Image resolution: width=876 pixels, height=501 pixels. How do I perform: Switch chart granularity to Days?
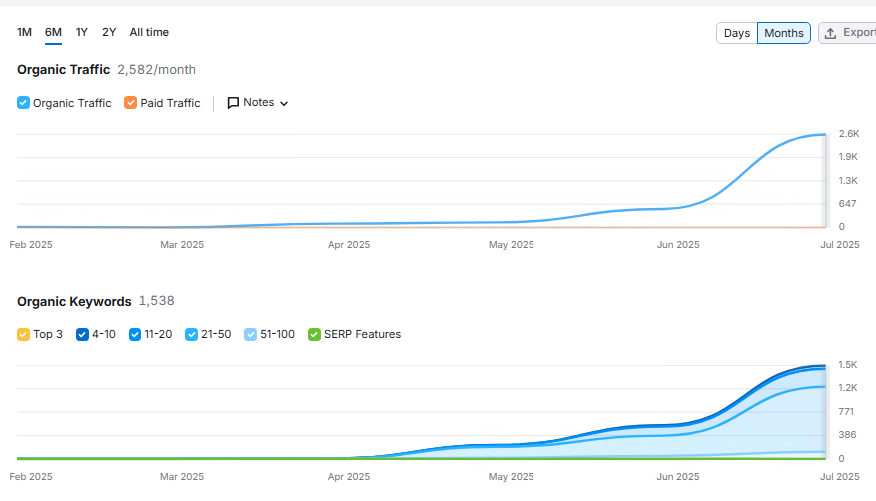(737, 33)
